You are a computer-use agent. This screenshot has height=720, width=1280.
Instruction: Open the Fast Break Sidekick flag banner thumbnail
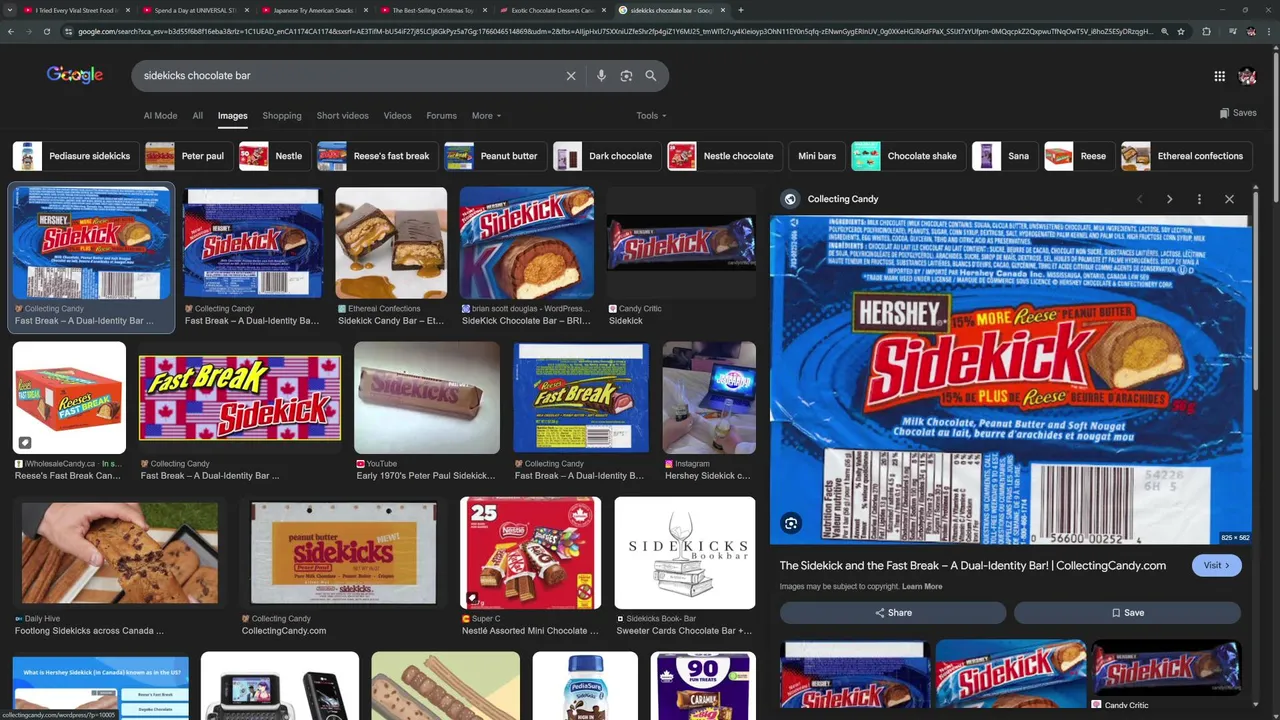(x=240, y=398)
